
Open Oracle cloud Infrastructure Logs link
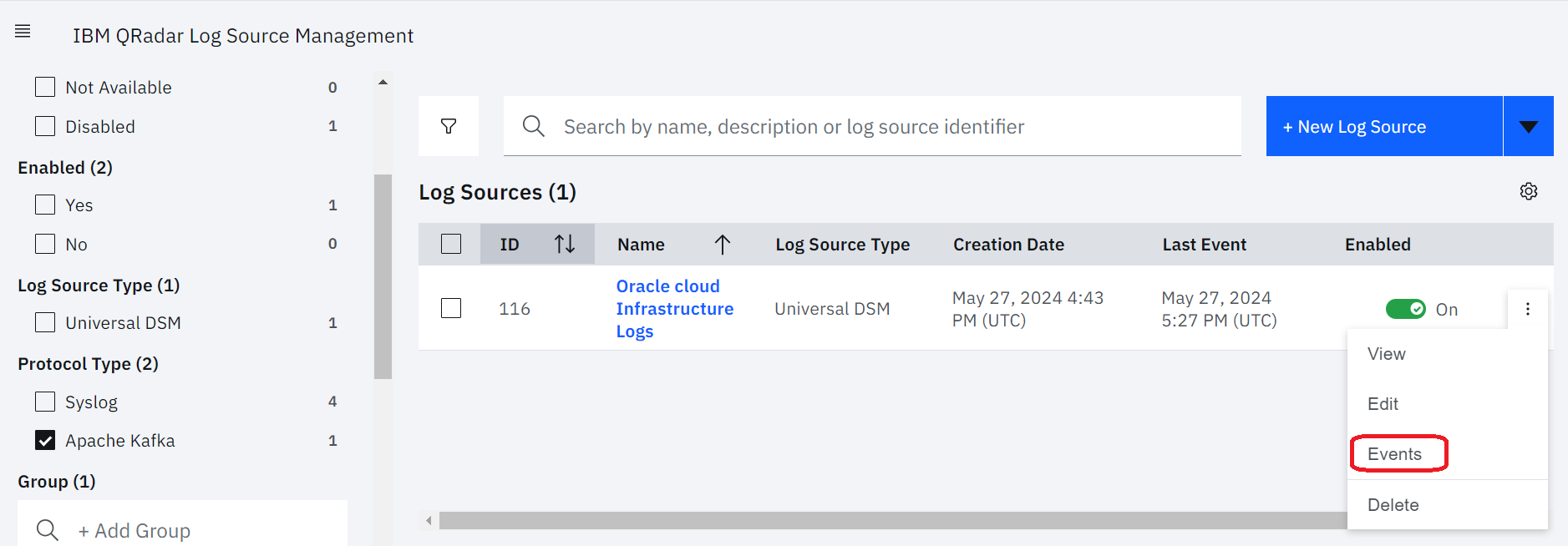pyautogui.click(x=674, y=308)
